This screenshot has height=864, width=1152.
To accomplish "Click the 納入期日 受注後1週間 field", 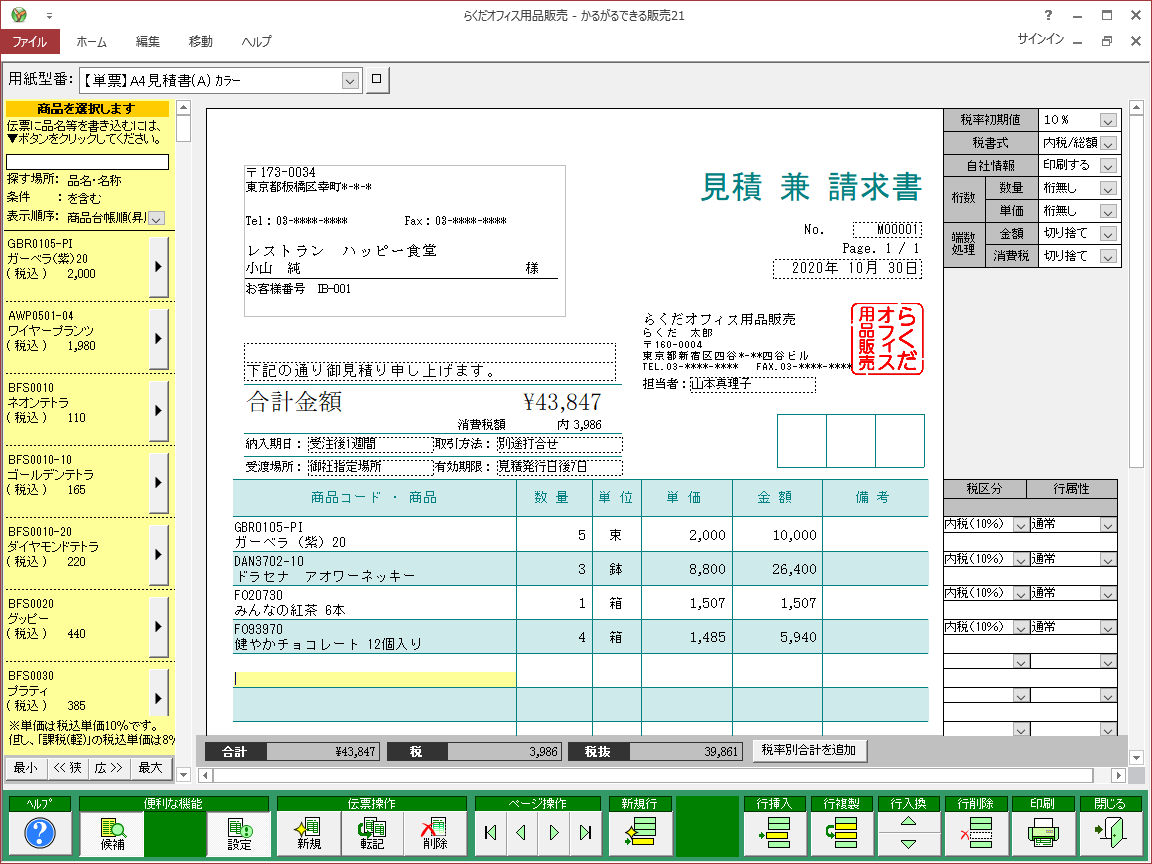I will 370,444.
